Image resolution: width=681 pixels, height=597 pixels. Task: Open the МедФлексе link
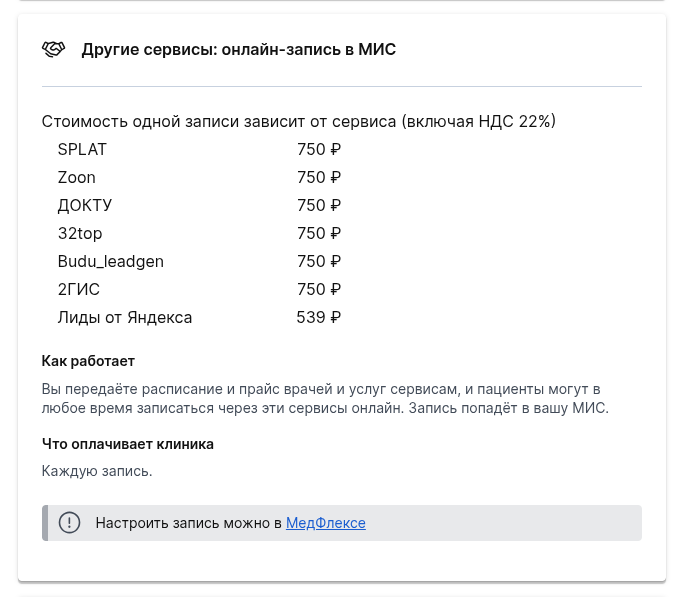tap(325, 523)
